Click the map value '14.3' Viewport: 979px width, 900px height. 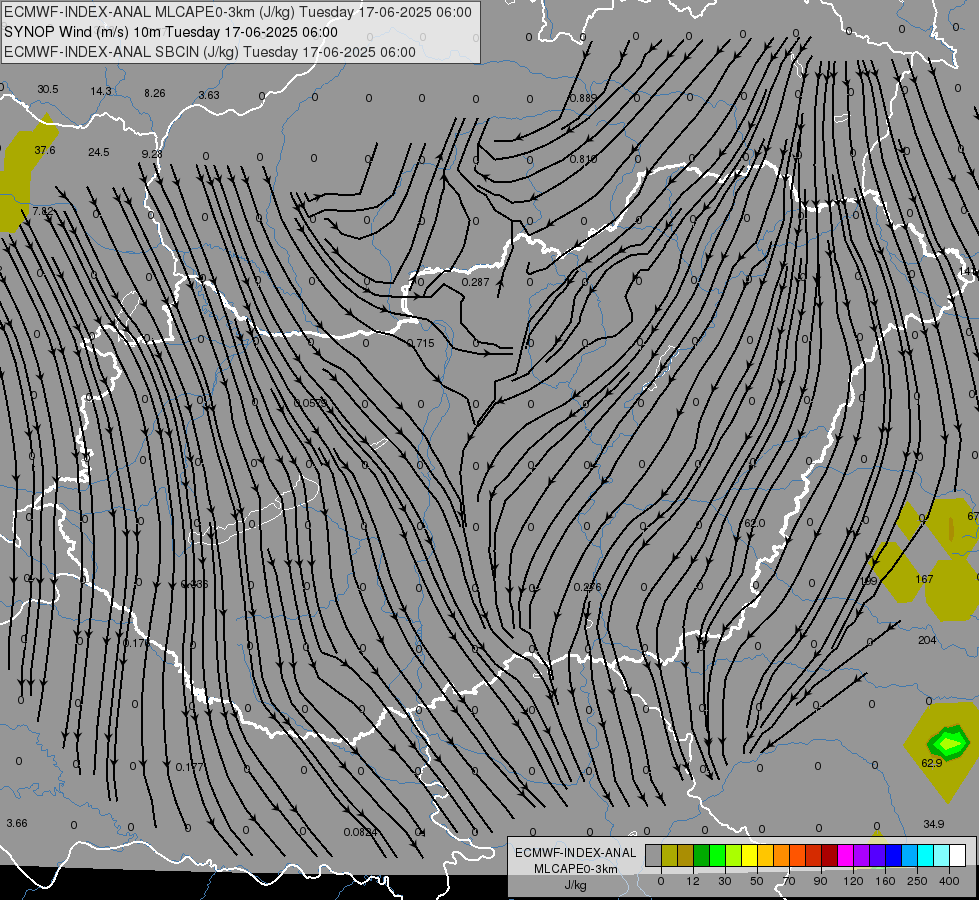[x=101, y=91]
